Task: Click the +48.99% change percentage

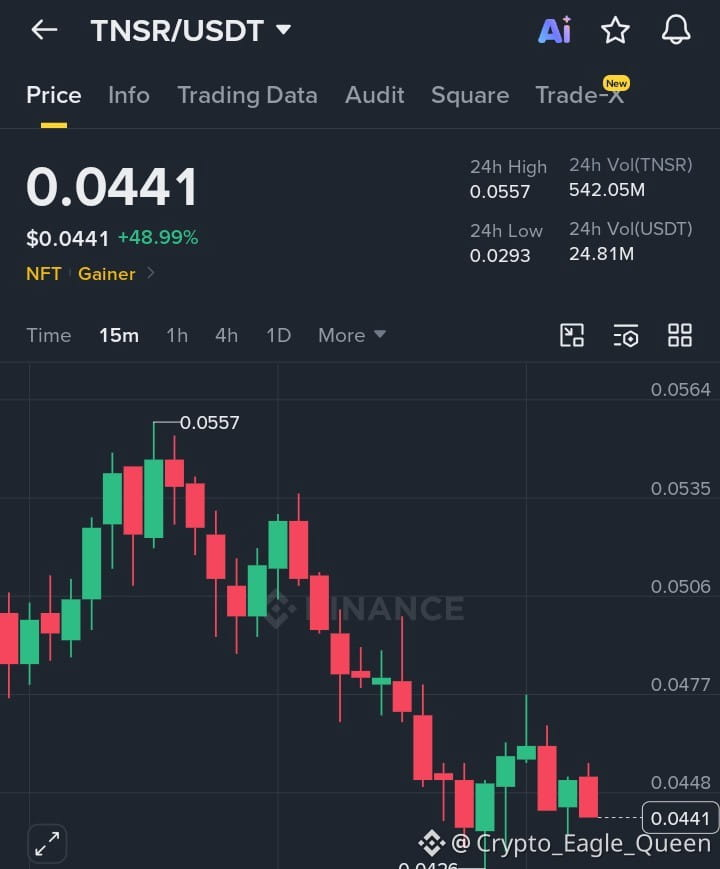Action: [158, 238]
